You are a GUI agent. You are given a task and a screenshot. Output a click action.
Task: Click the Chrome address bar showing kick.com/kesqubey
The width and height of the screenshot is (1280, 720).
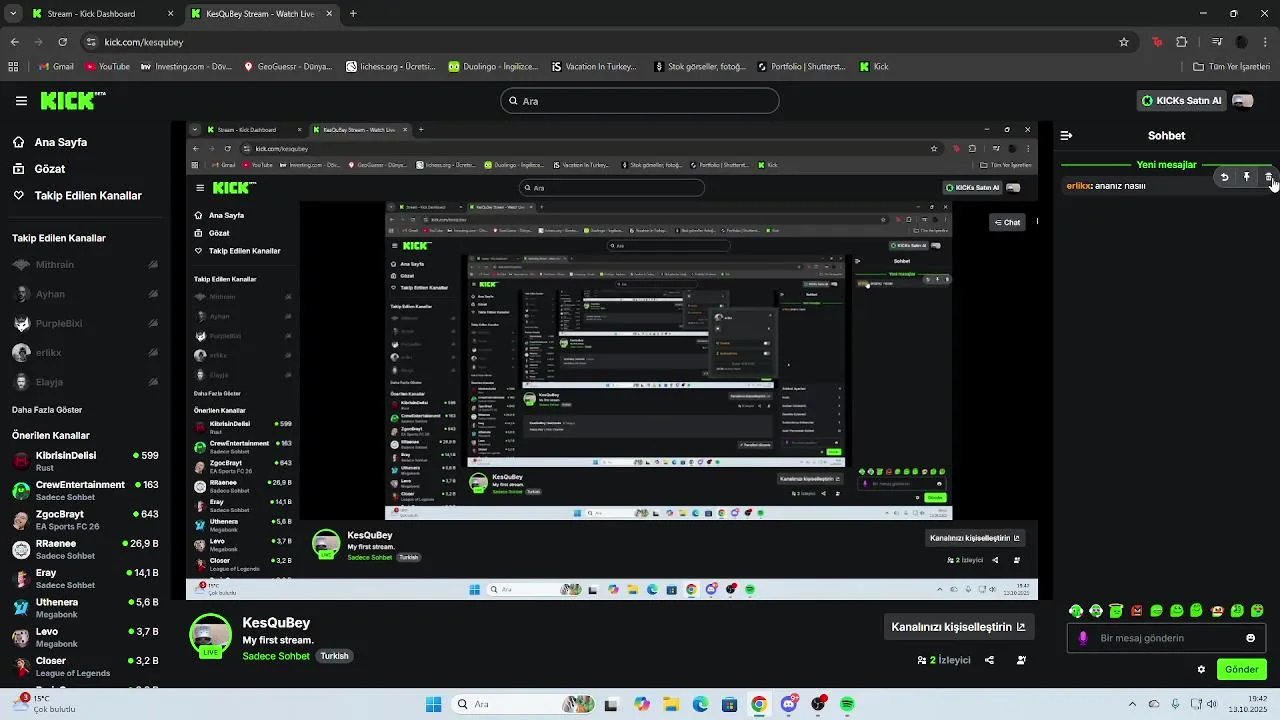(x=606, y=42)
